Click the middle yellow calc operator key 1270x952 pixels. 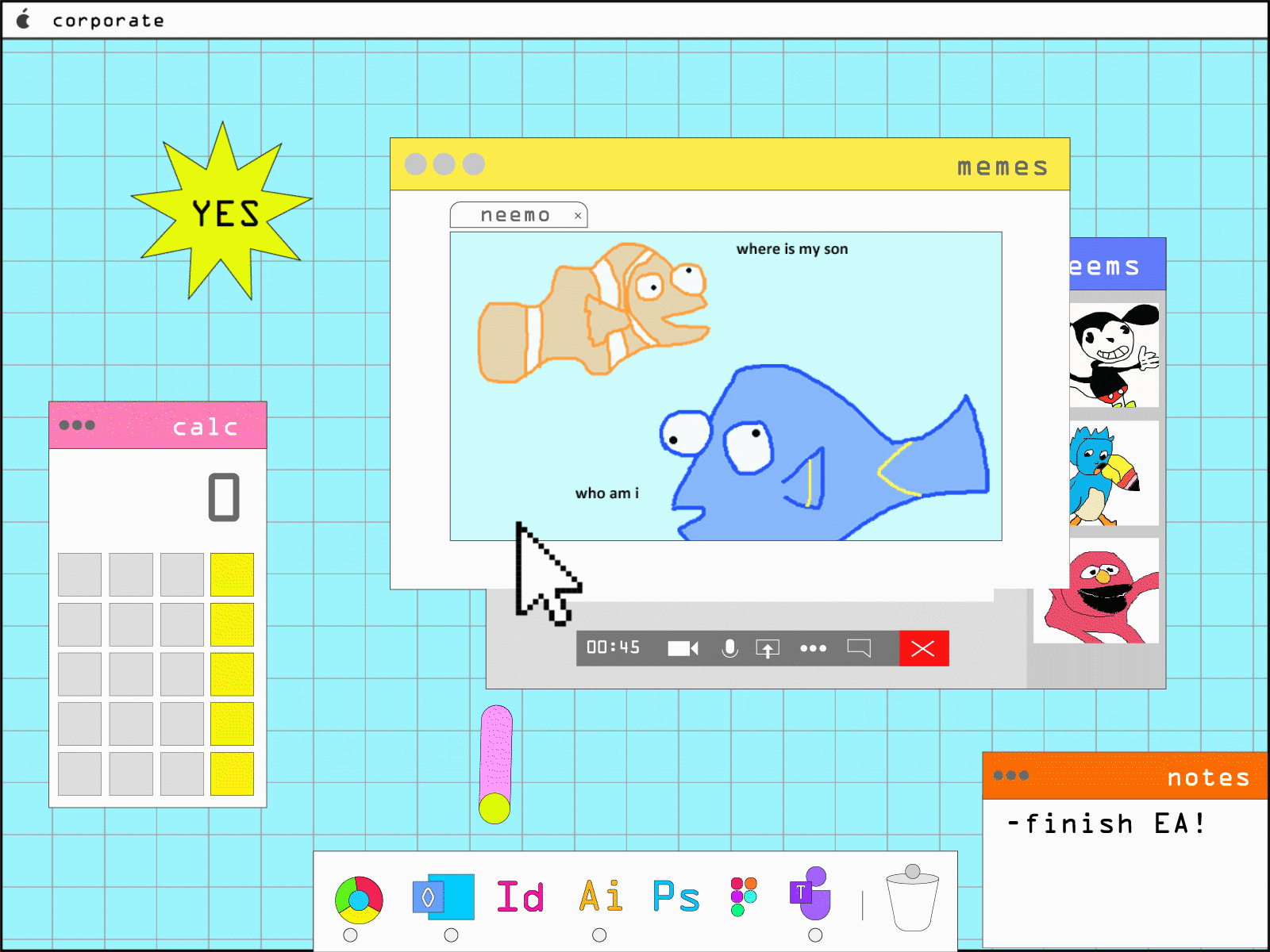(232, 674)
